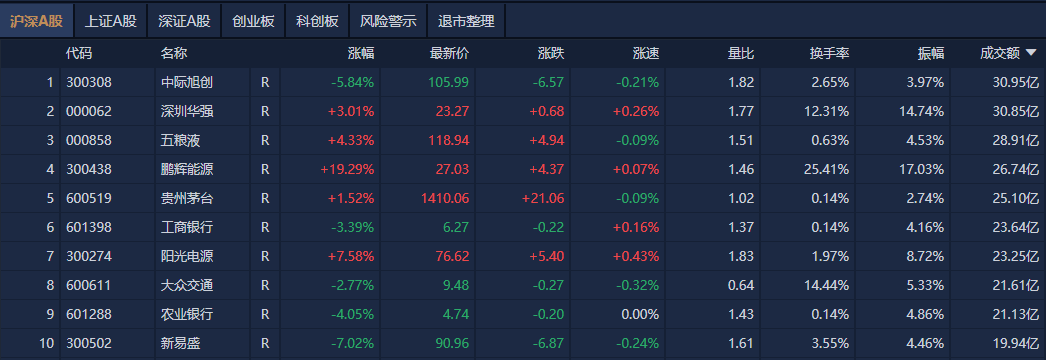1046x360 pixels.
Task: Click the R marker for 新易盛
Action: [266, 343]
